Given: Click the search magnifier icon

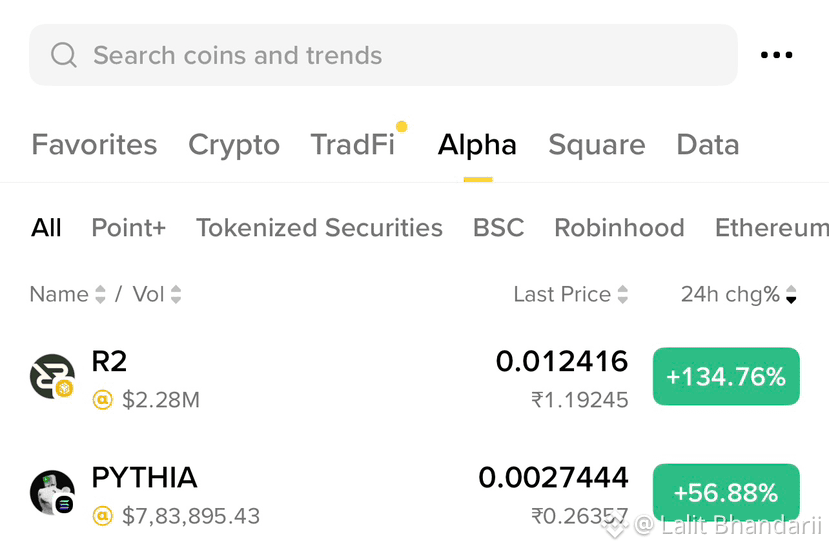Looking at the screenshot, I should pyautogui.click(x=64, y=55).
